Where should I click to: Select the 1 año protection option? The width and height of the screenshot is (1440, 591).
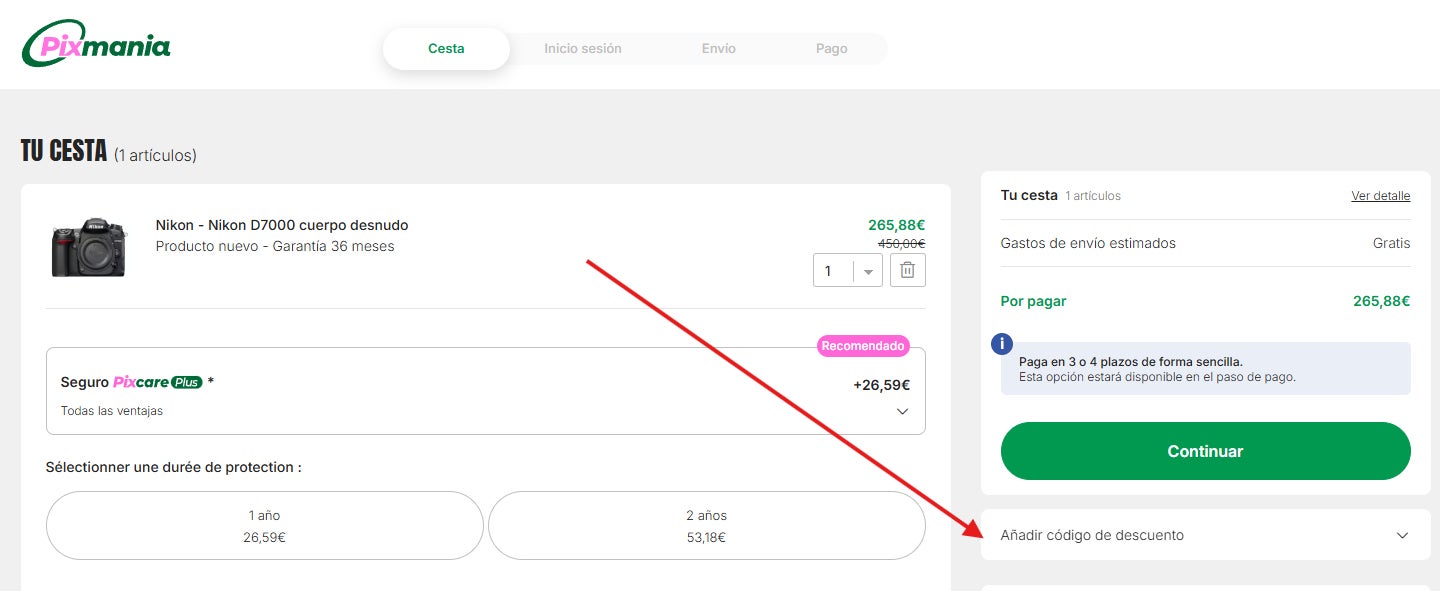tap(265, 526)
